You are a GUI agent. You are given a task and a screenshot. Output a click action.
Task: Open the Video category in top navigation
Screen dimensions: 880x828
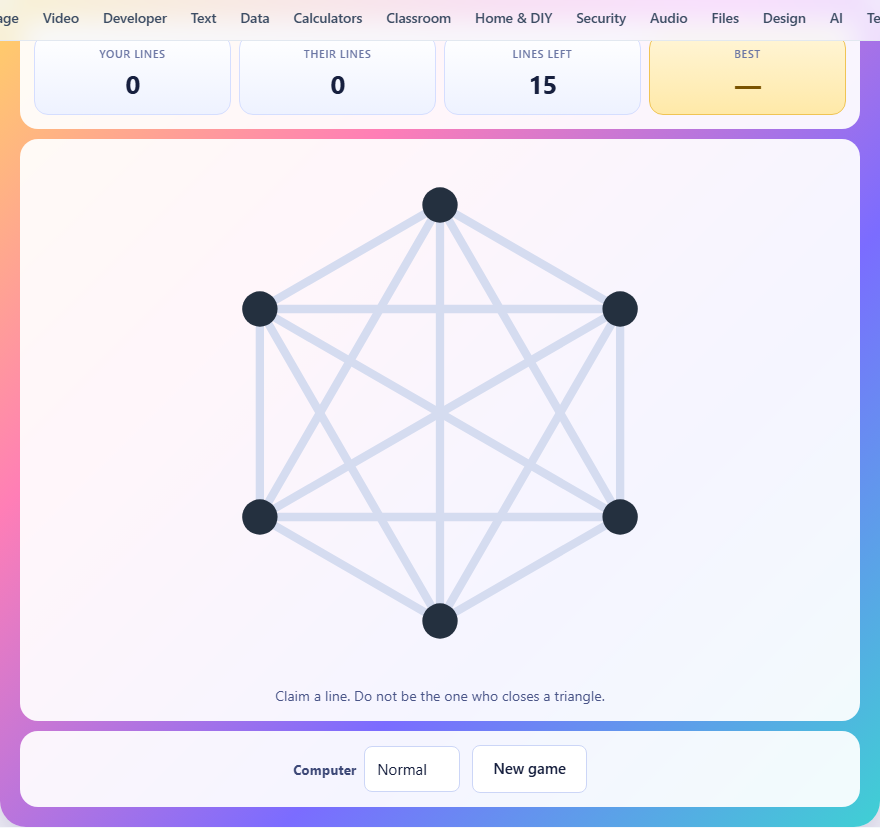61,19
